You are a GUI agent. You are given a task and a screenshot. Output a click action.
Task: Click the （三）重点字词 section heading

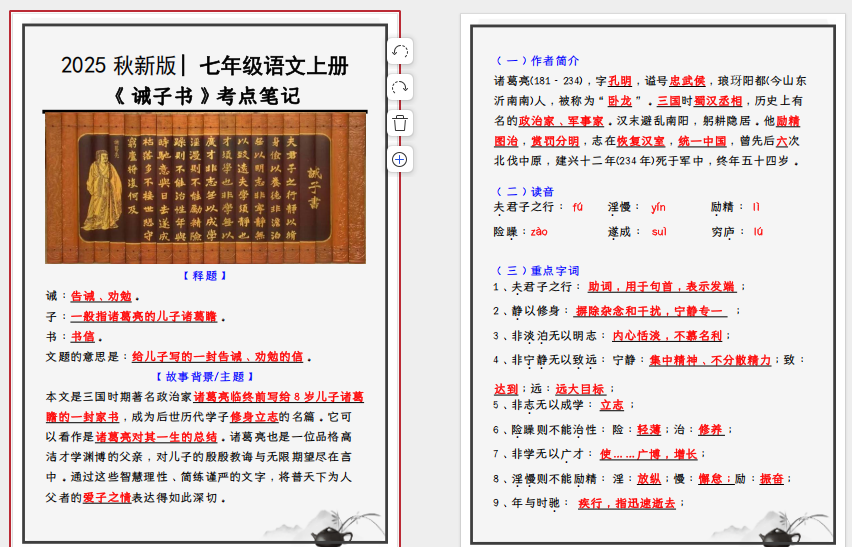point(537,270)
